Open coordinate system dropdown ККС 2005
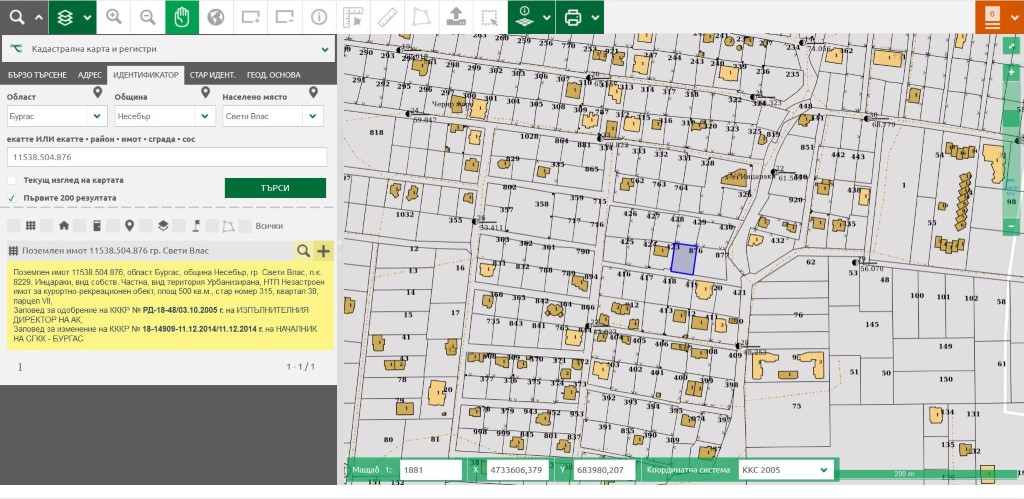Viewport: 1024px width, 499px height. pyautogui.click(x=784, y=469)
